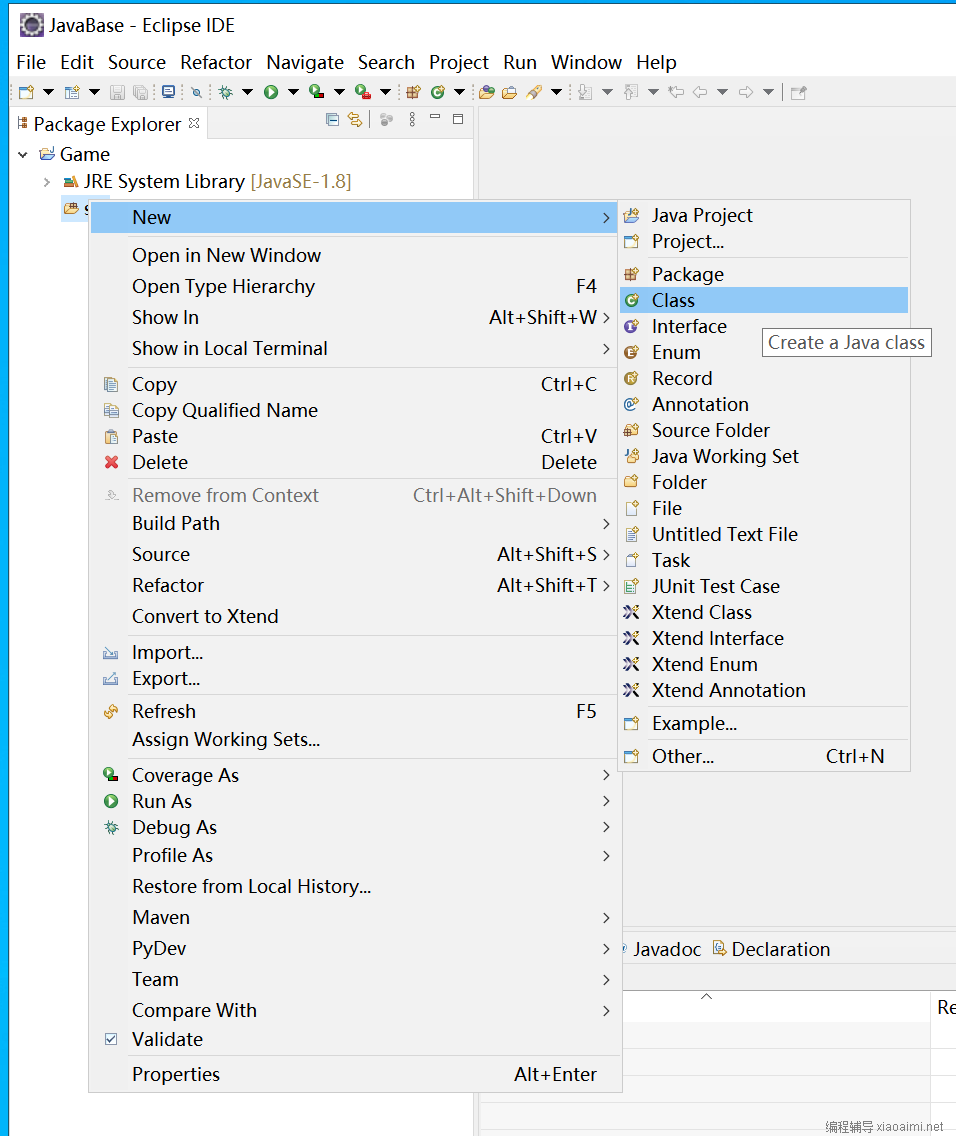Click Other... in the New submenu
Screen dimensions: 956x1136
[x=764, y=756]
